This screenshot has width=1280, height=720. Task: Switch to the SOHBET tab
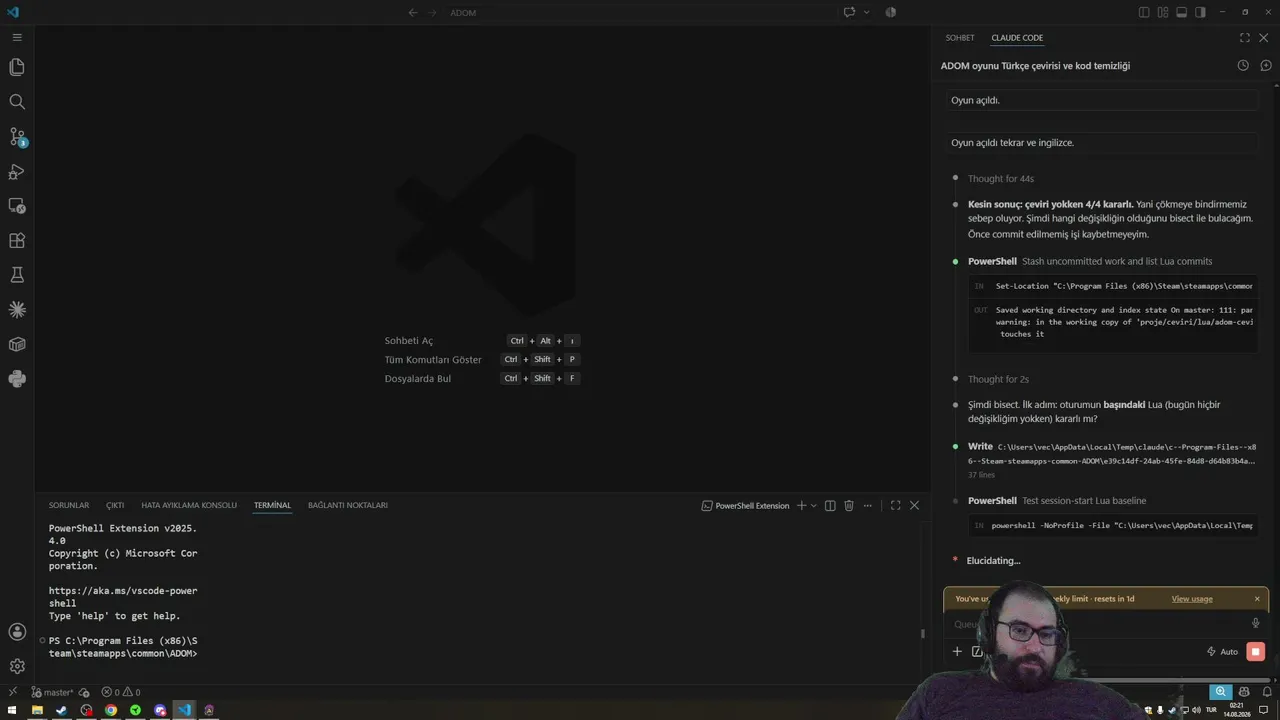960,38
